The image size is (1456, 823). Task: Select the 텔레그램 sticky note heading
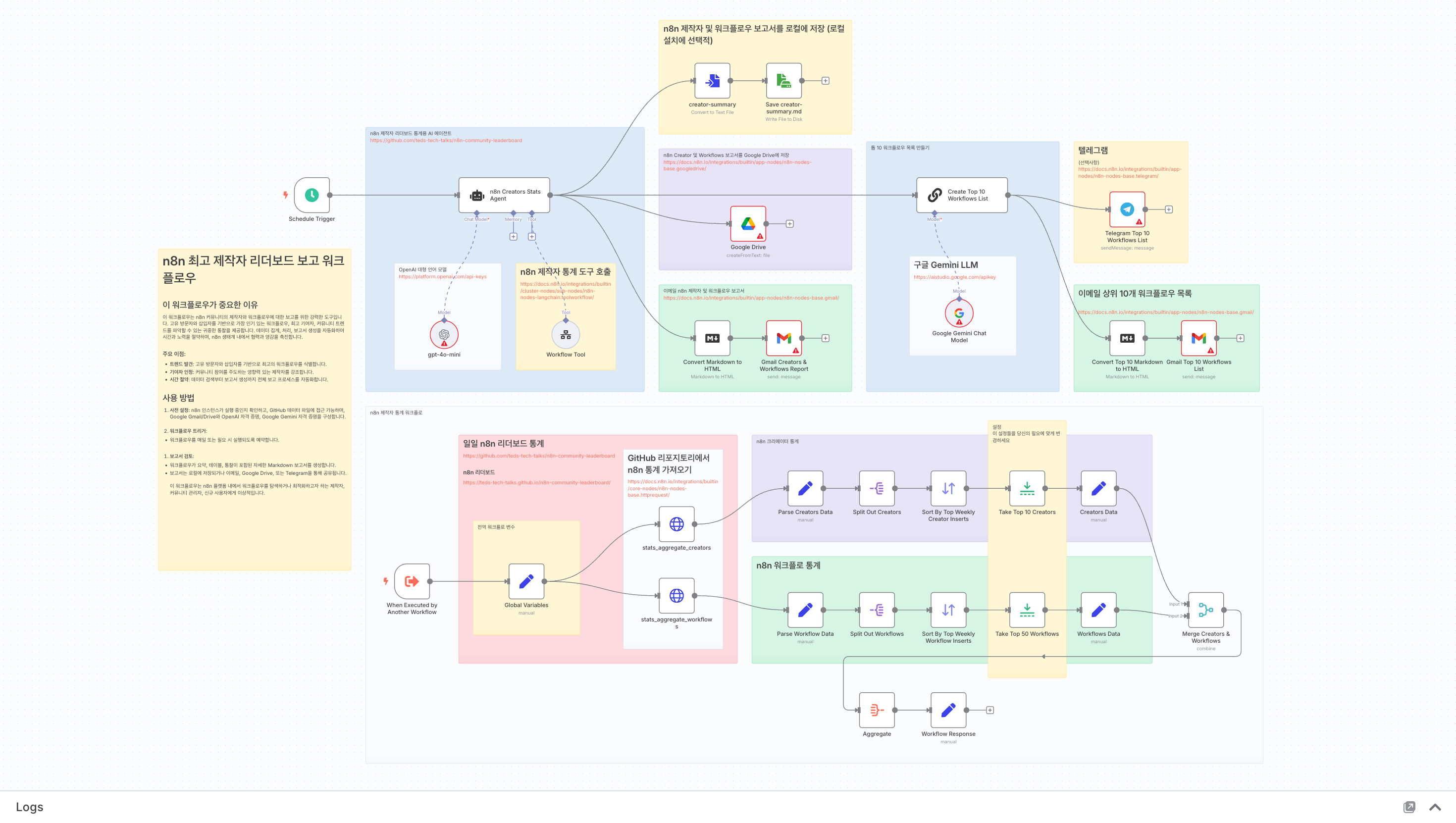[1092, 151]
